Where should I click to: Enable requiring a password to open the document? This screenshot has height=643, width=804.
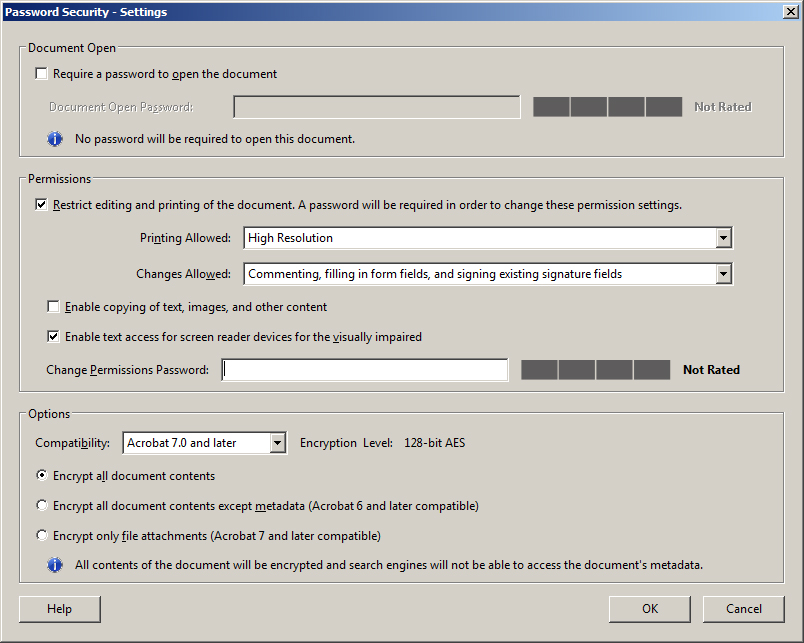coord(41,73)
